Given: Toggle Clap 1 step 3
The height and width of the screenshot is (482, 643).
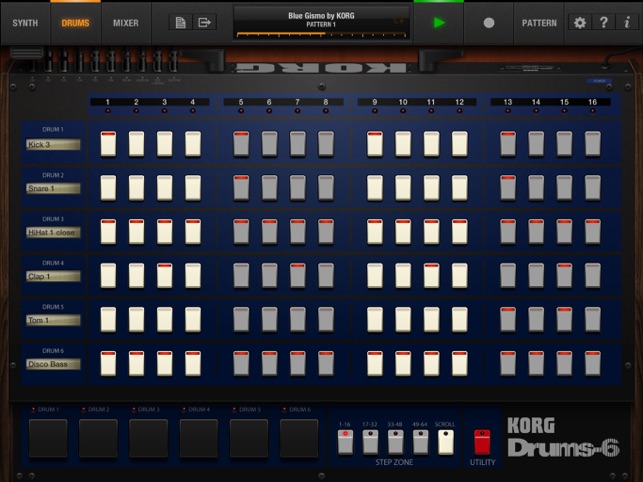Looking at the screenshot, I should [165, 275].
